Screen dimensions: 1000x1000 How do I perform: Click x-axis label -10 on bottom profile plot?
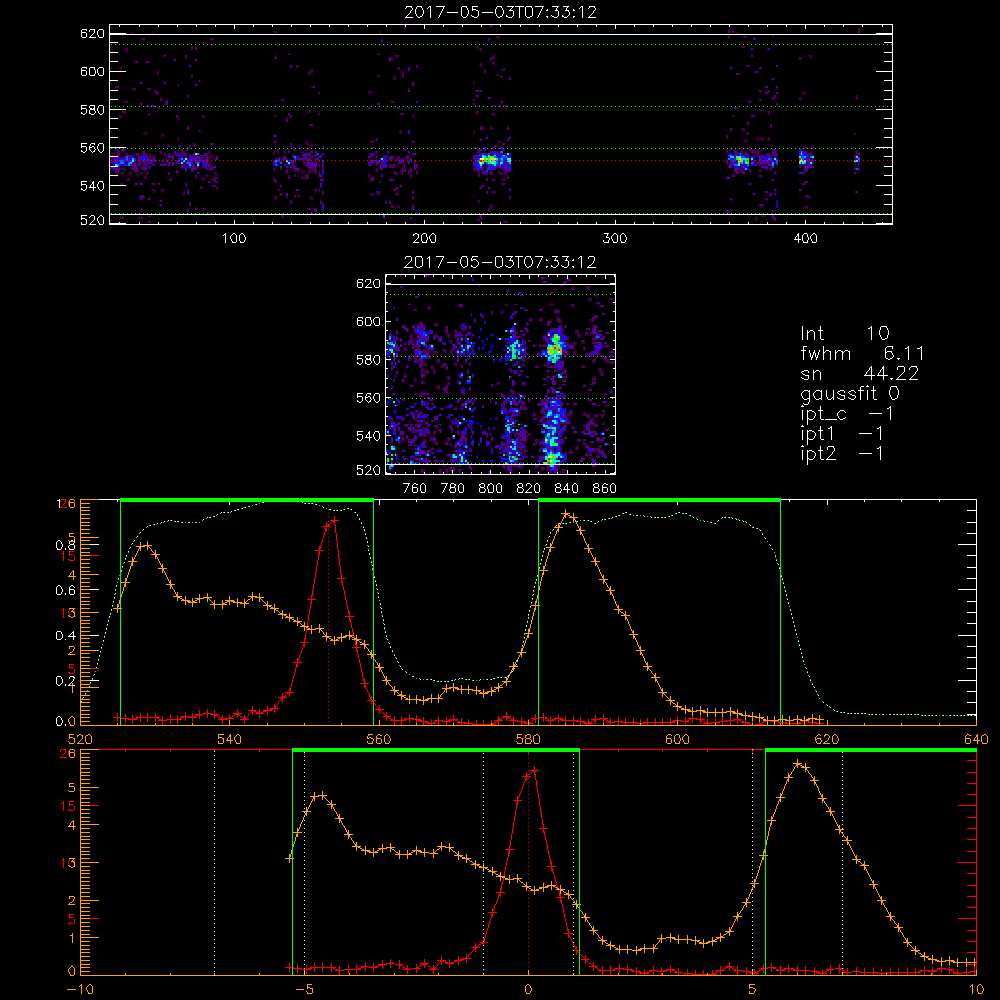80,990
